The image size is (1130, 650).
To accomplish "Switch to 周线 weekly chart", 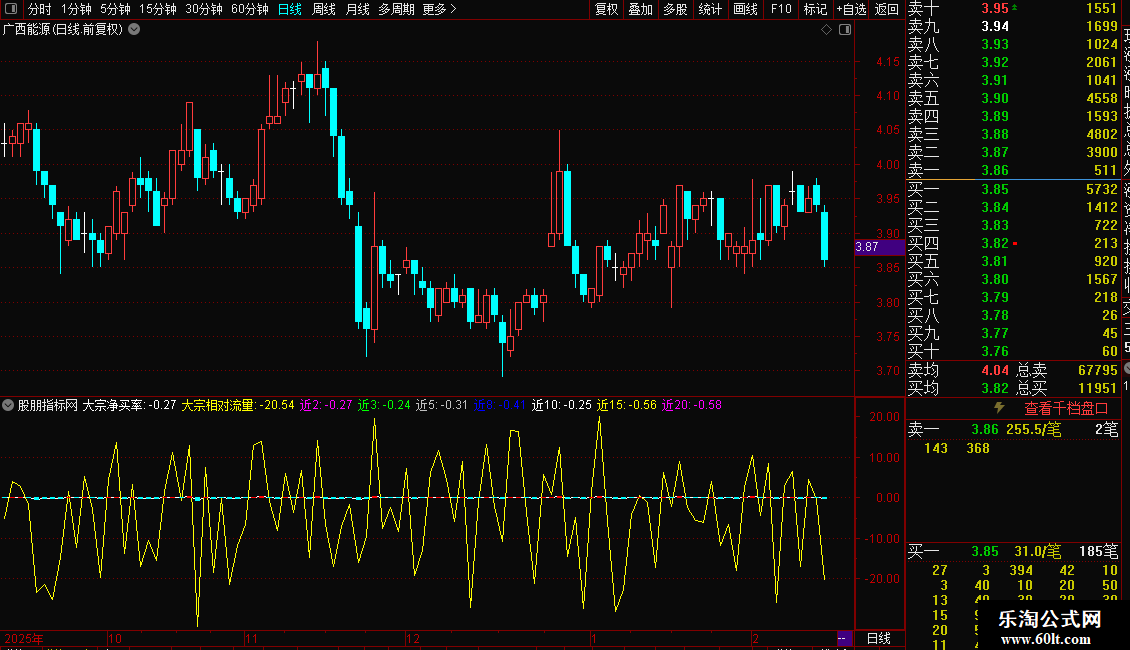I will pos(324,9).
